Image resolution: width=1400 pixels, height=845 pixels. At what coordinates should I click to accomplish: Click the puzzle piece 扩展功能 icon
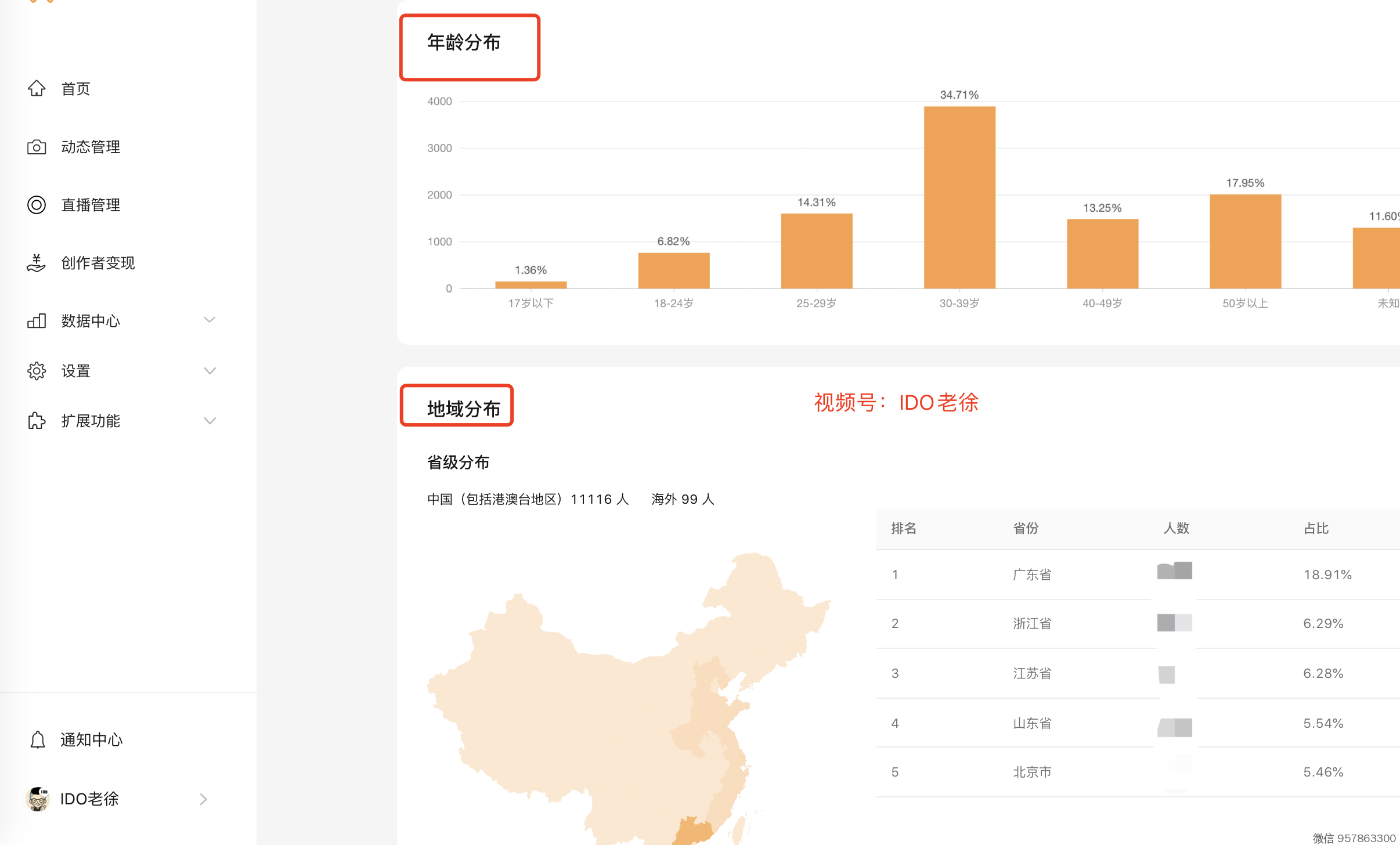click(37, 421)
